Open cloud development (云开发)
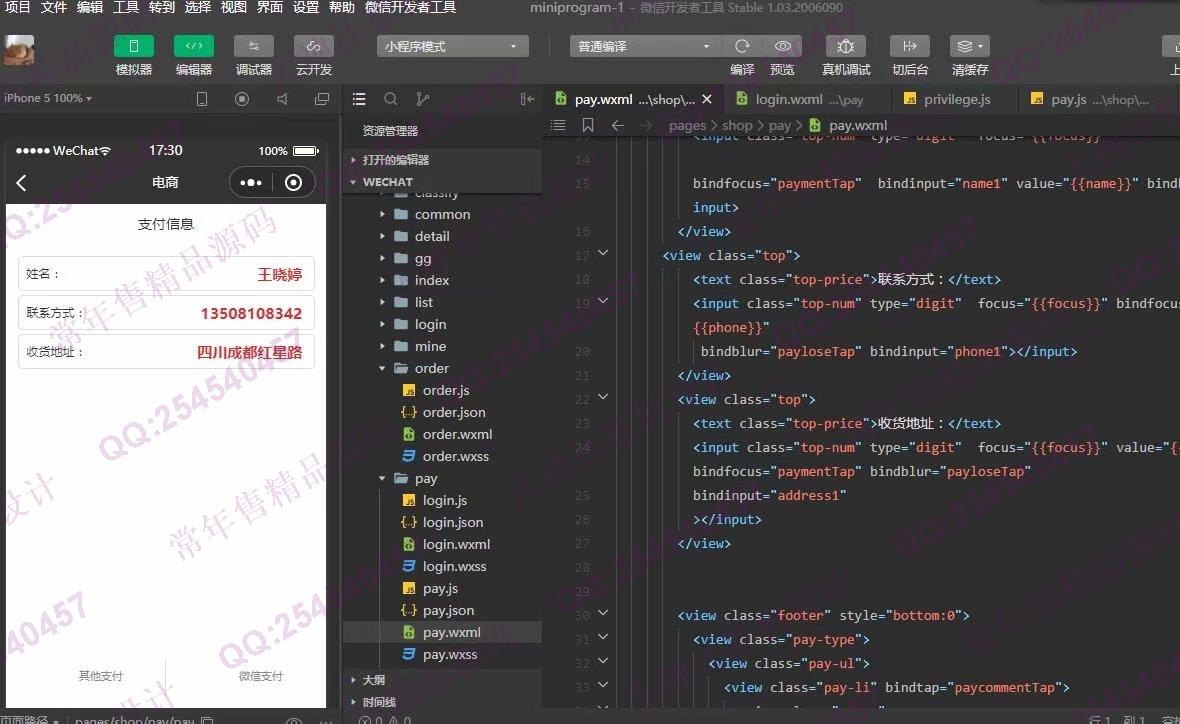 tap(314, 47)
